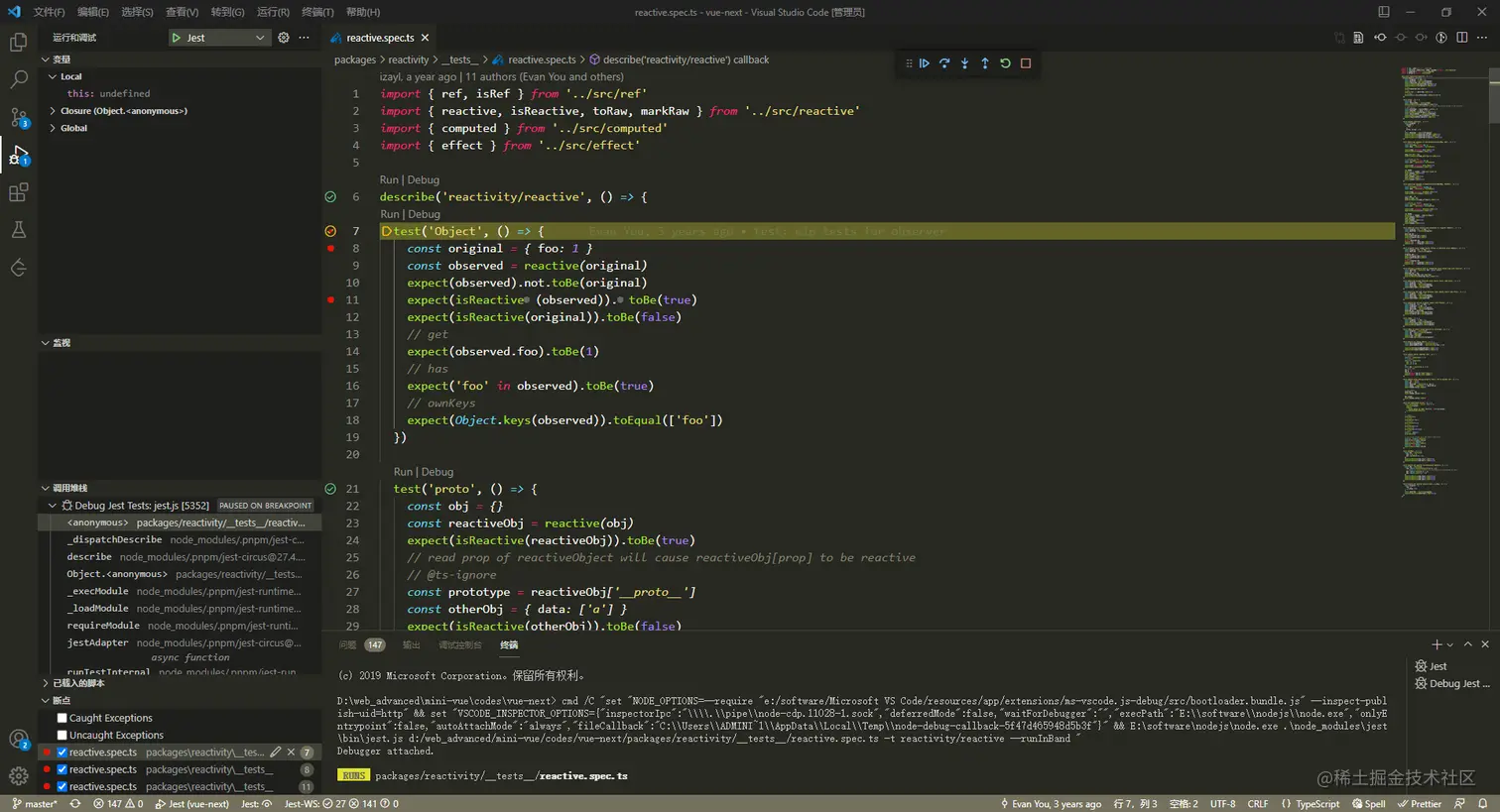This screenshot has width=1500, height=812.
Task: Create a new terminal with plus icon
Action: click(x=1437, y=644)
